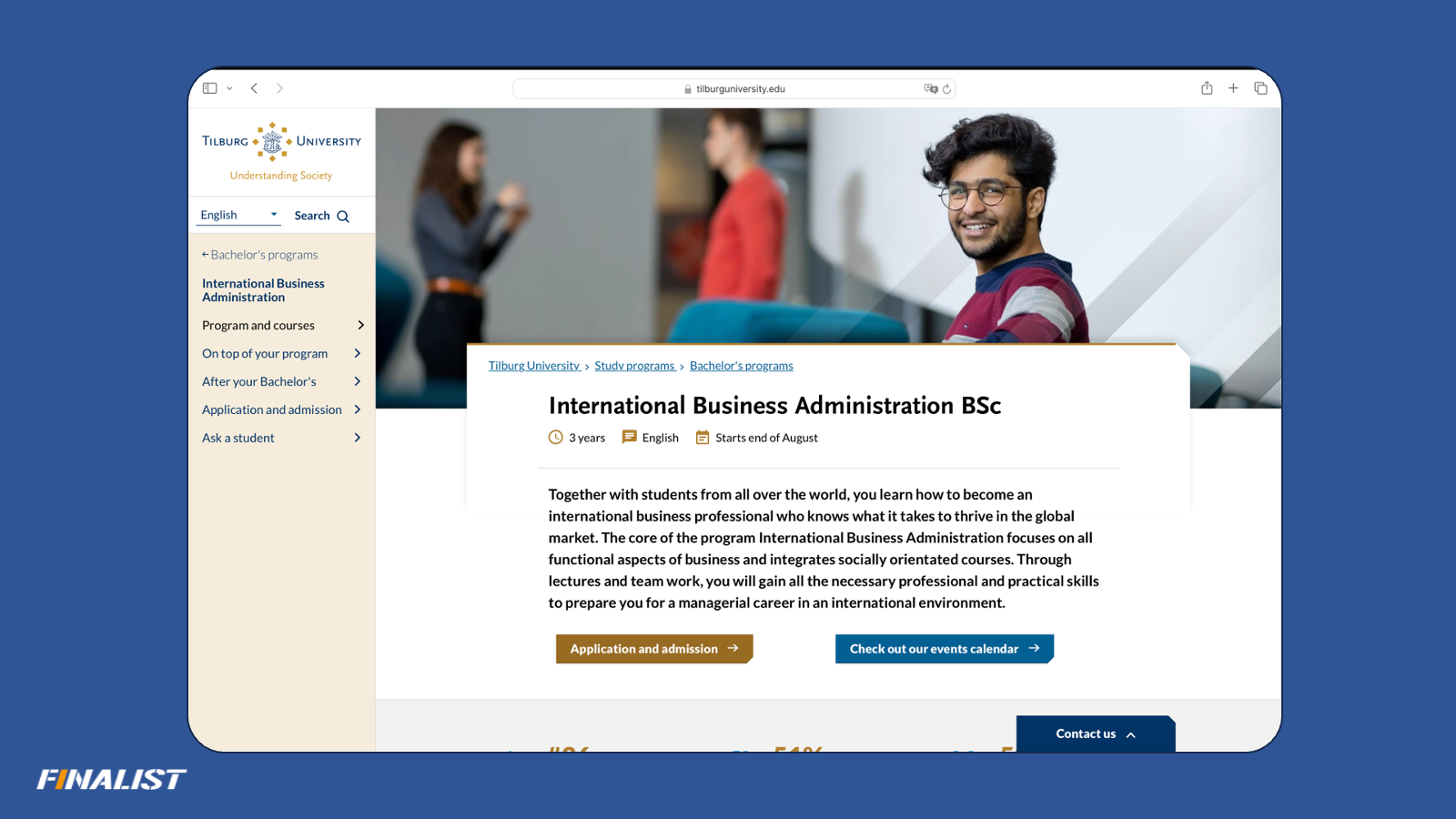1456x819 pixels.
Task: Show the tab overview icon
Action: tap(1260, 88)
